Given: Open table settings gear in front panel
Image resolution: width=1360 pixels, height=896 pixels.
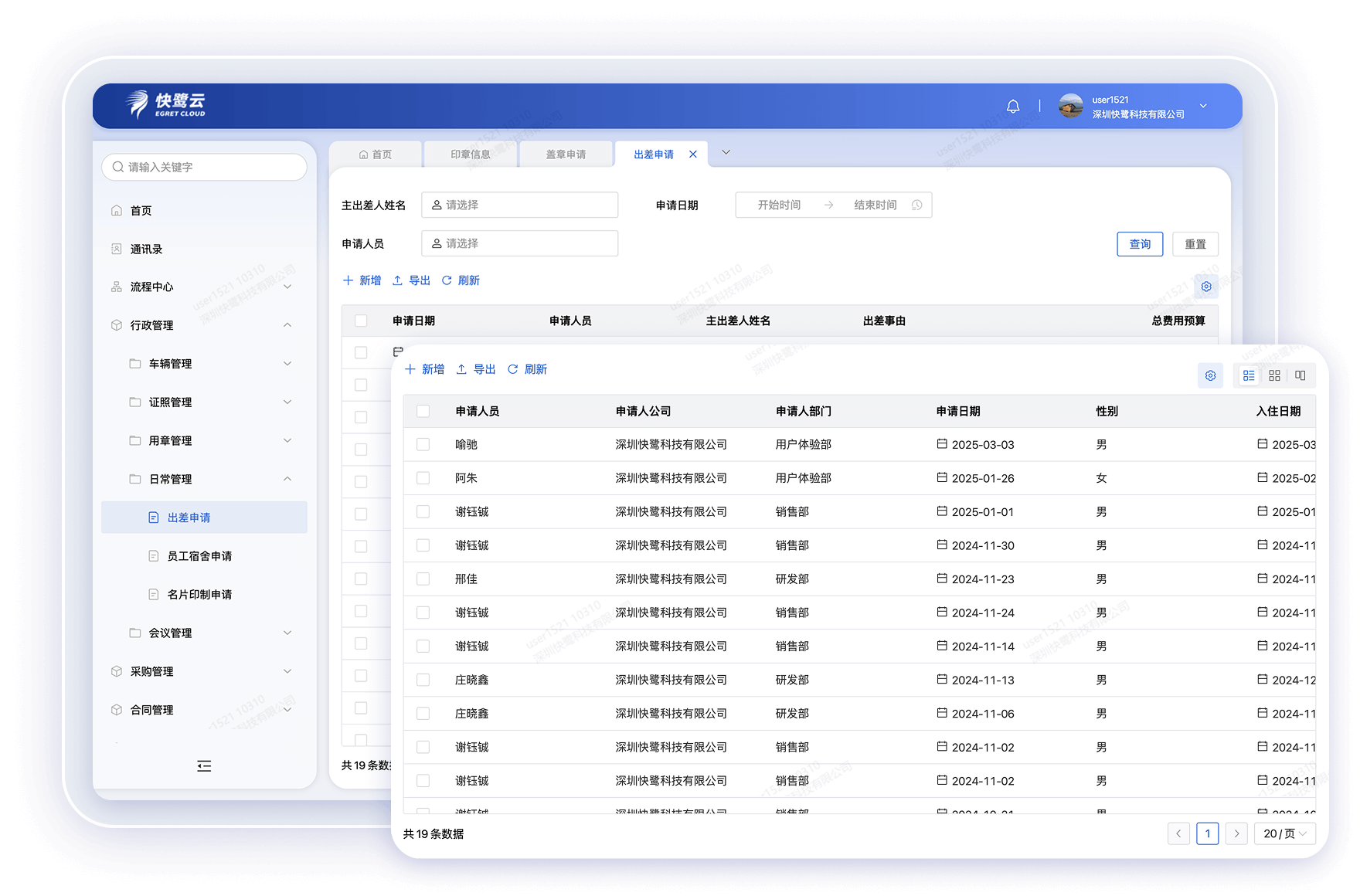Looking at the screenshot, I should click(1210, 375).
